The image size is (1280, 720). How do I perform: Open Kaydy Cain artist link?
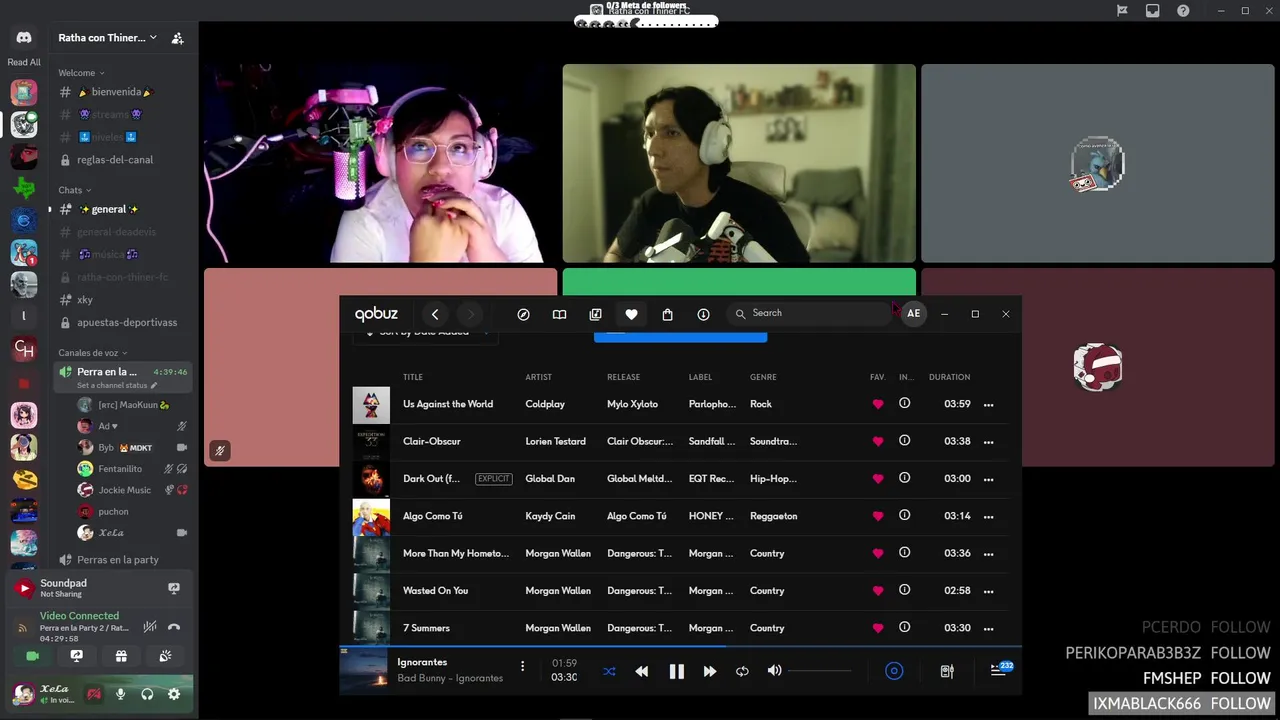[x=550, y=516]
